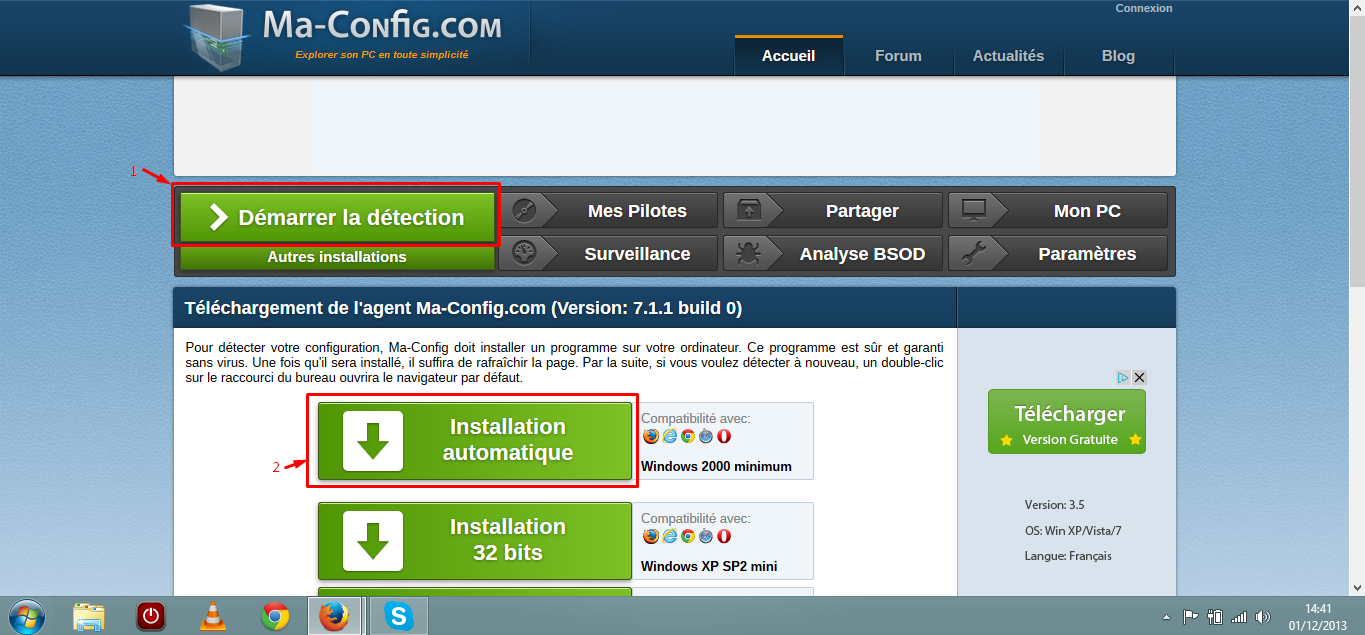Click the battery power tray icon
This screenshot has height=635, width=1365.
coord(1216,617)
